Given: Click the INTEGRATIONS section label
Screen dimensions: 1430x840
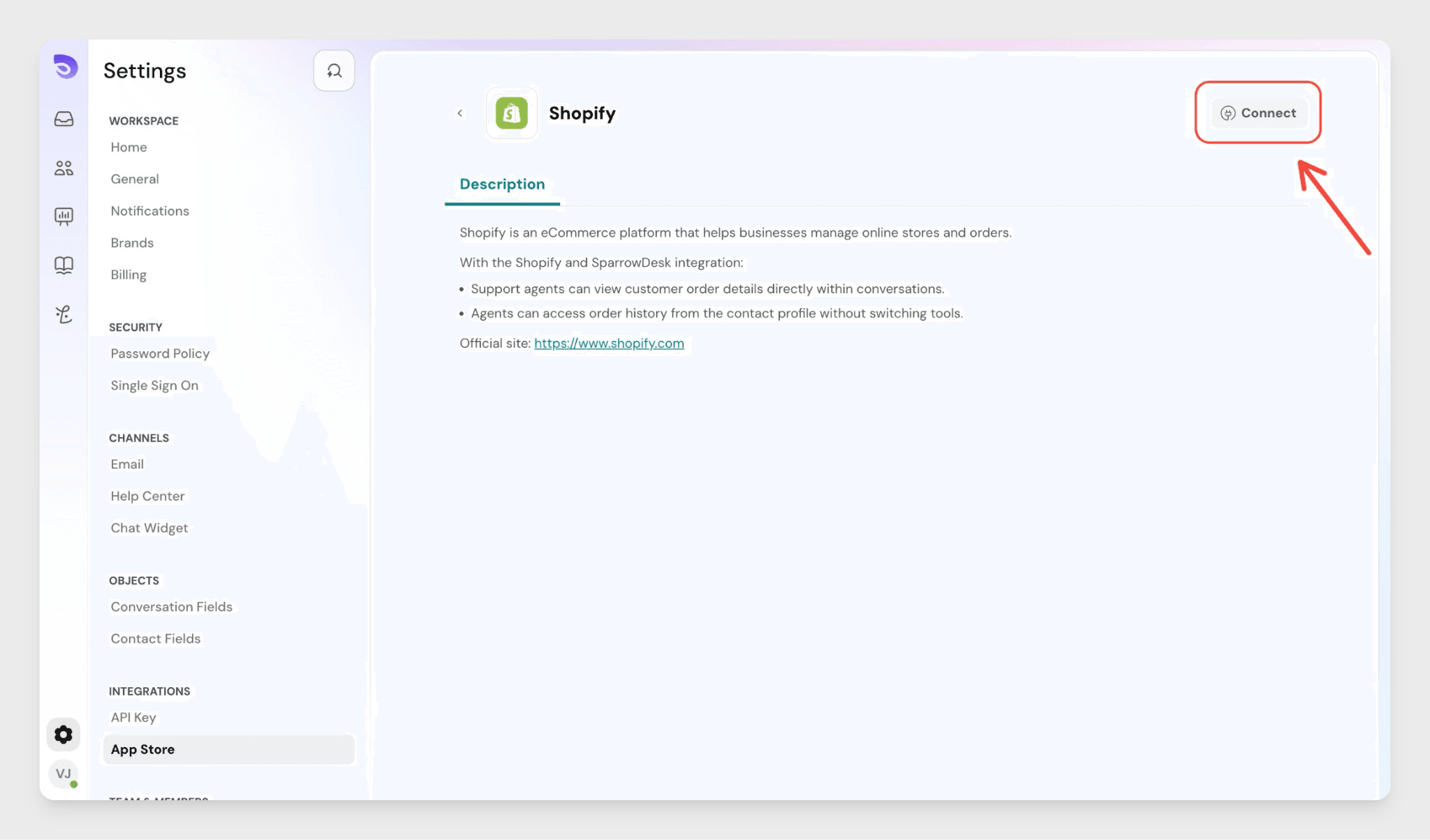Looking at the screenshot, I should (149, 691).
